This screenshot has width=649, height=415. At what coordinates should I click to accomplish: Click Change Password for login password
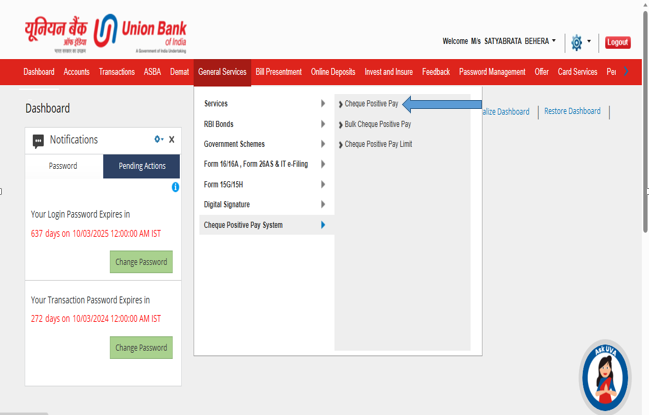point(141,262)
